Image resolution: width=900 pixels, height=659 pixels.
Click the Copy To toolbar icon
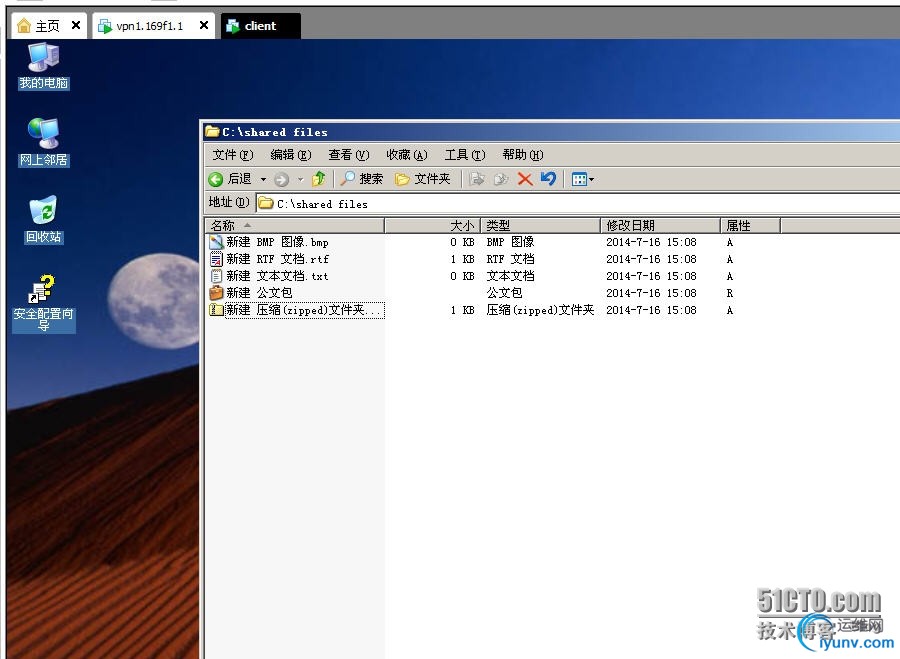(501, 180)
